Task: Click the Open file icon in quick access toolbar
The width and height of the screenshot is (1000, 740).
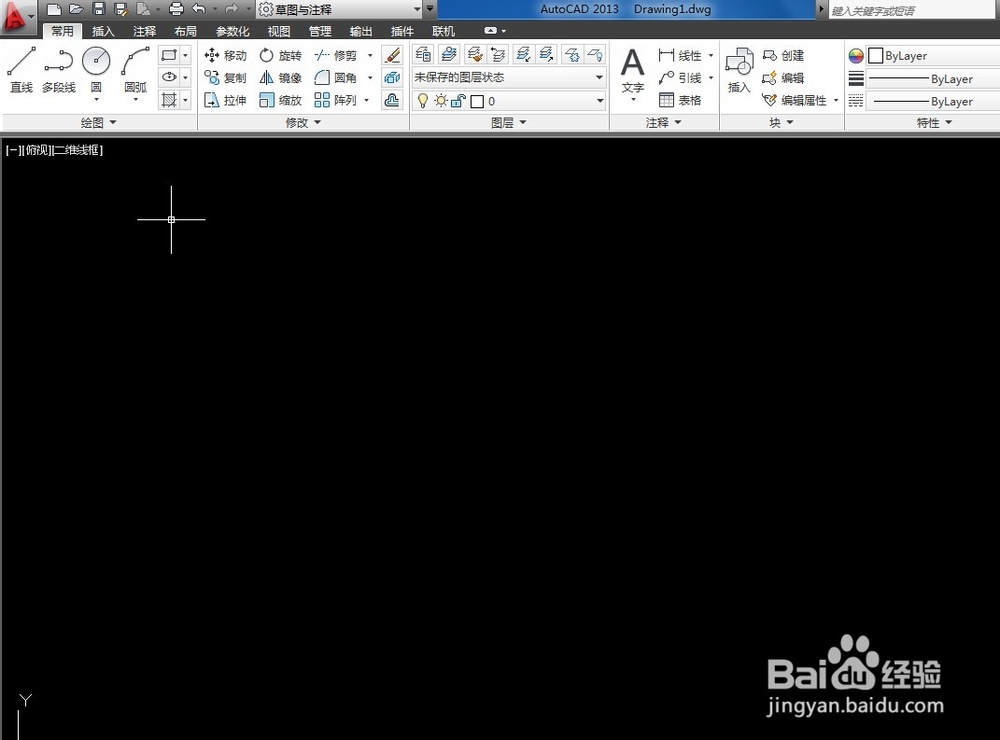Action: (x=77, y=9)
